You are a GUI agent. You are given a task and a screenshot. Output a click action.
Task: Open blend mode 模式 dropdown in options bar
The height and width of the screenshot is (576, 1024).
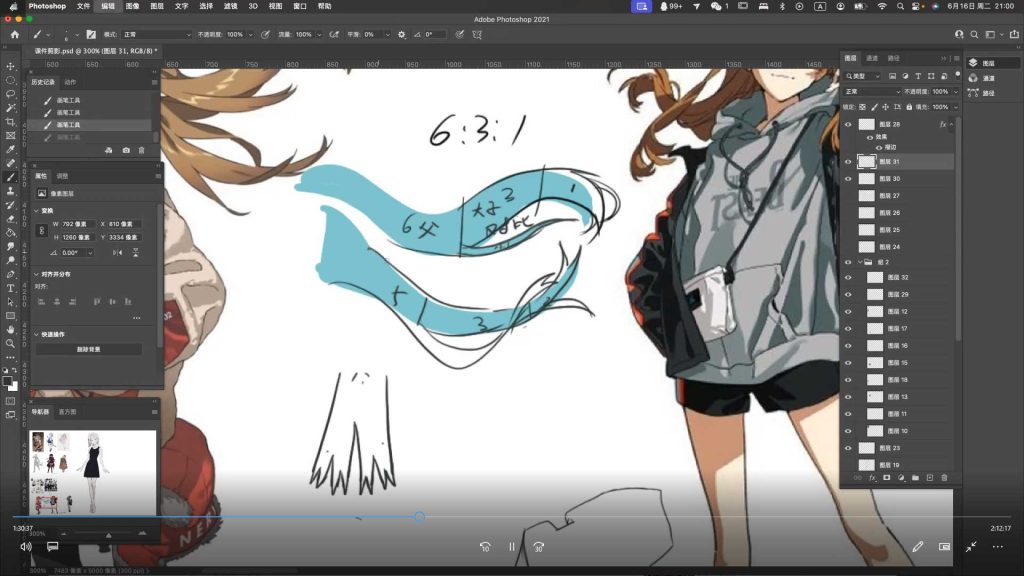157,35
